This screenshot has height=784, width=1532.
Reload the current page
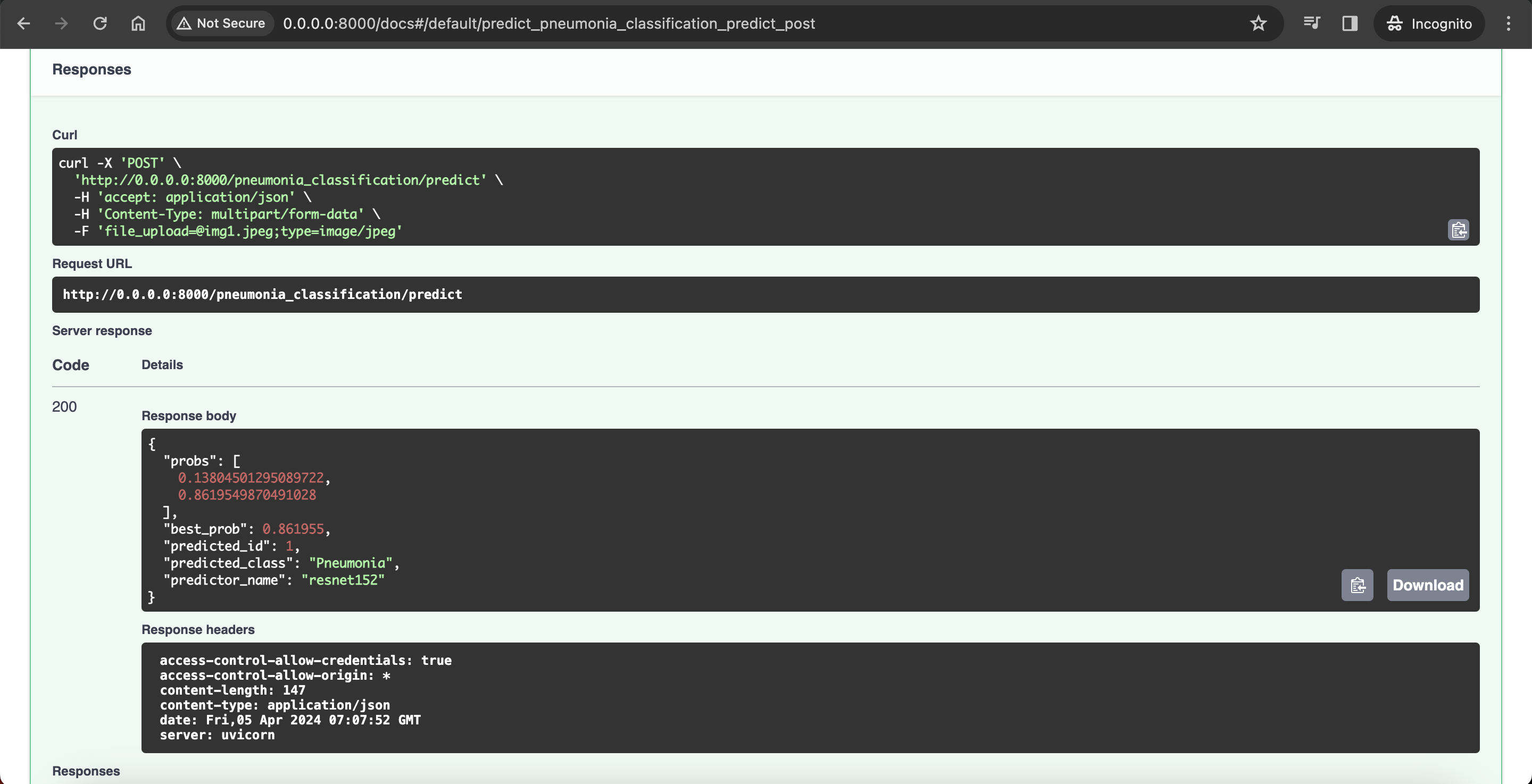pyautogui.click(x=100, y=24)
